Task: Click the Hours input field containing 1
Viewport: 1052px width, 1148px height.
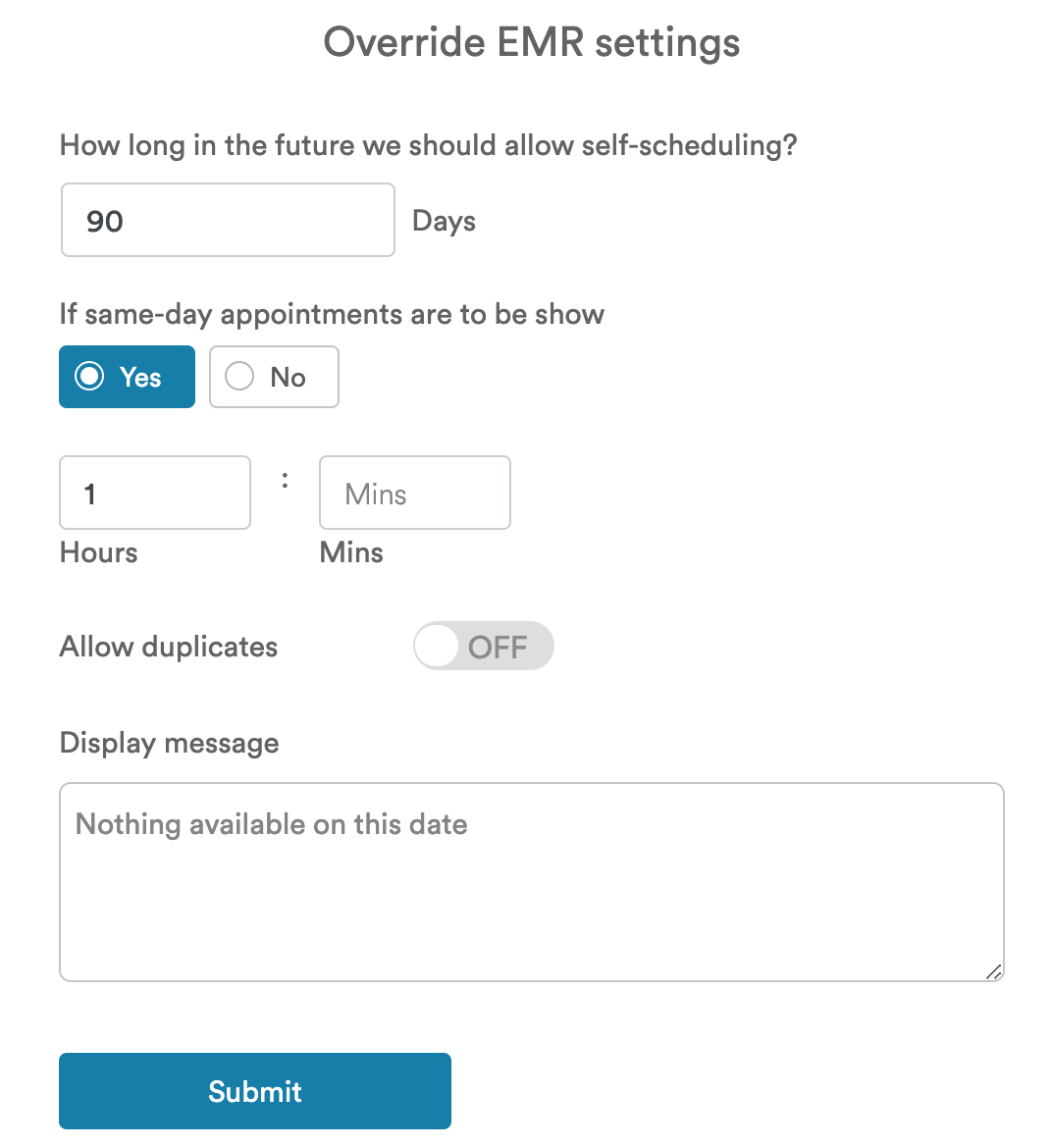Action: [155, 493]
